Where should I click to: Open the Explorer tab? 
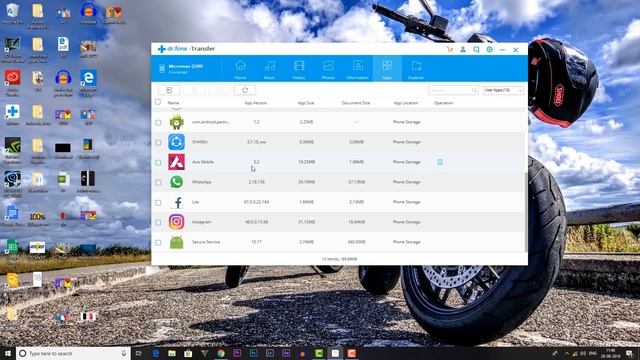(x=416, y=69)
